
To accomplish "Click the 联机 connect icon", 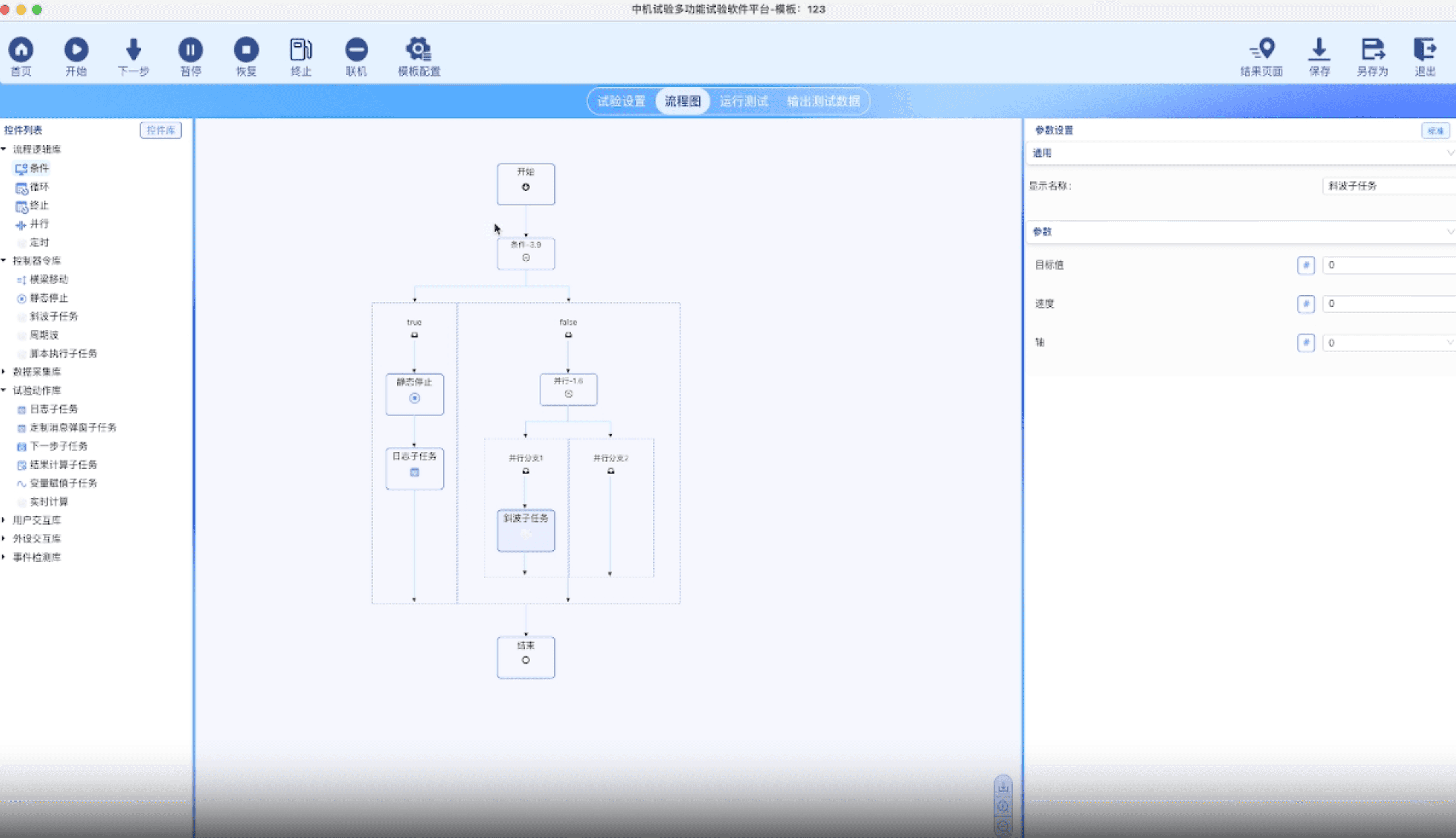I will pyautogui.click(x=356, y=50).
